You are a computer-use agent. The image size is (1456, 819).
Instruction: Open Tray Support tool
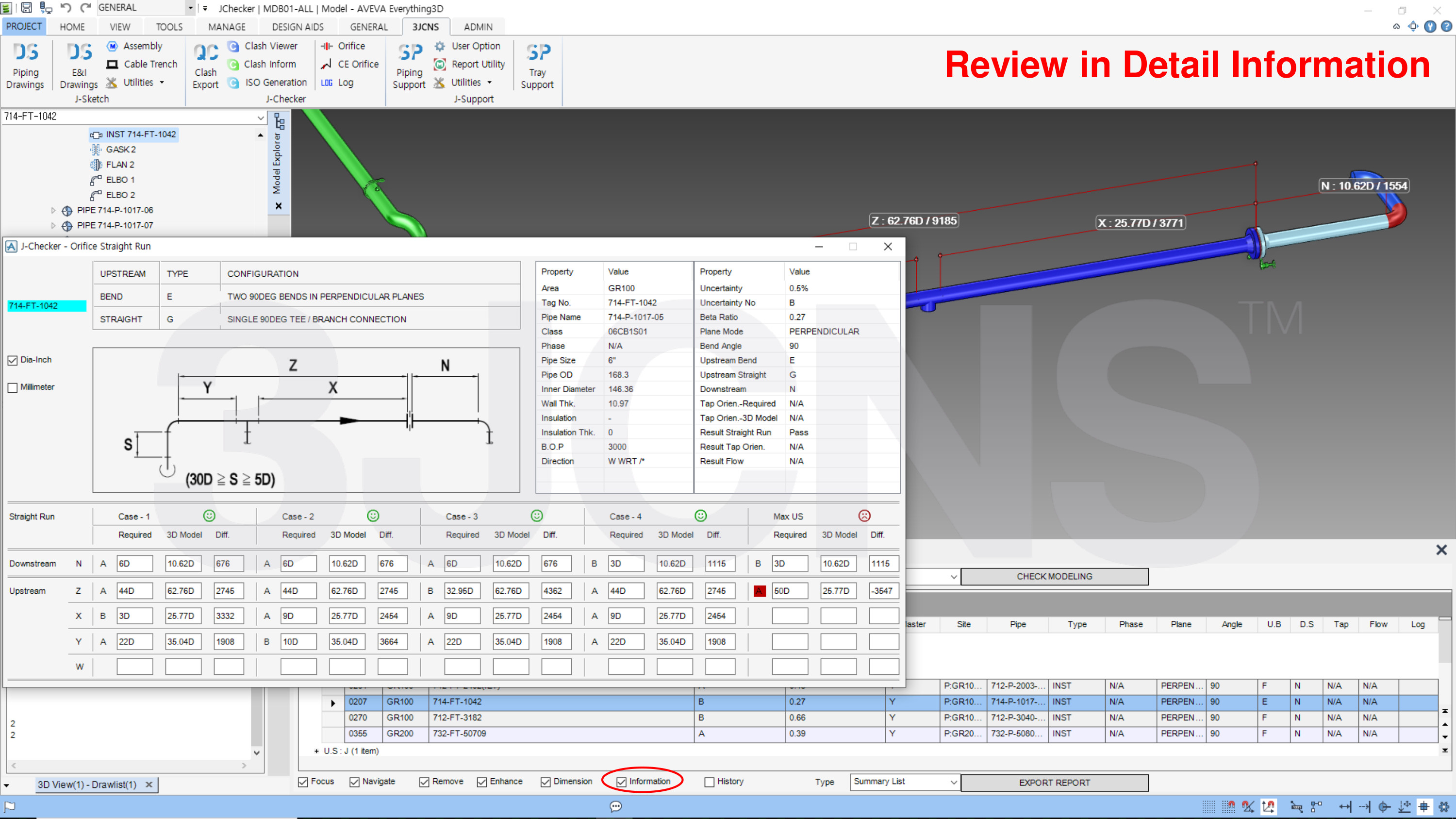click(x=537, y=66)
